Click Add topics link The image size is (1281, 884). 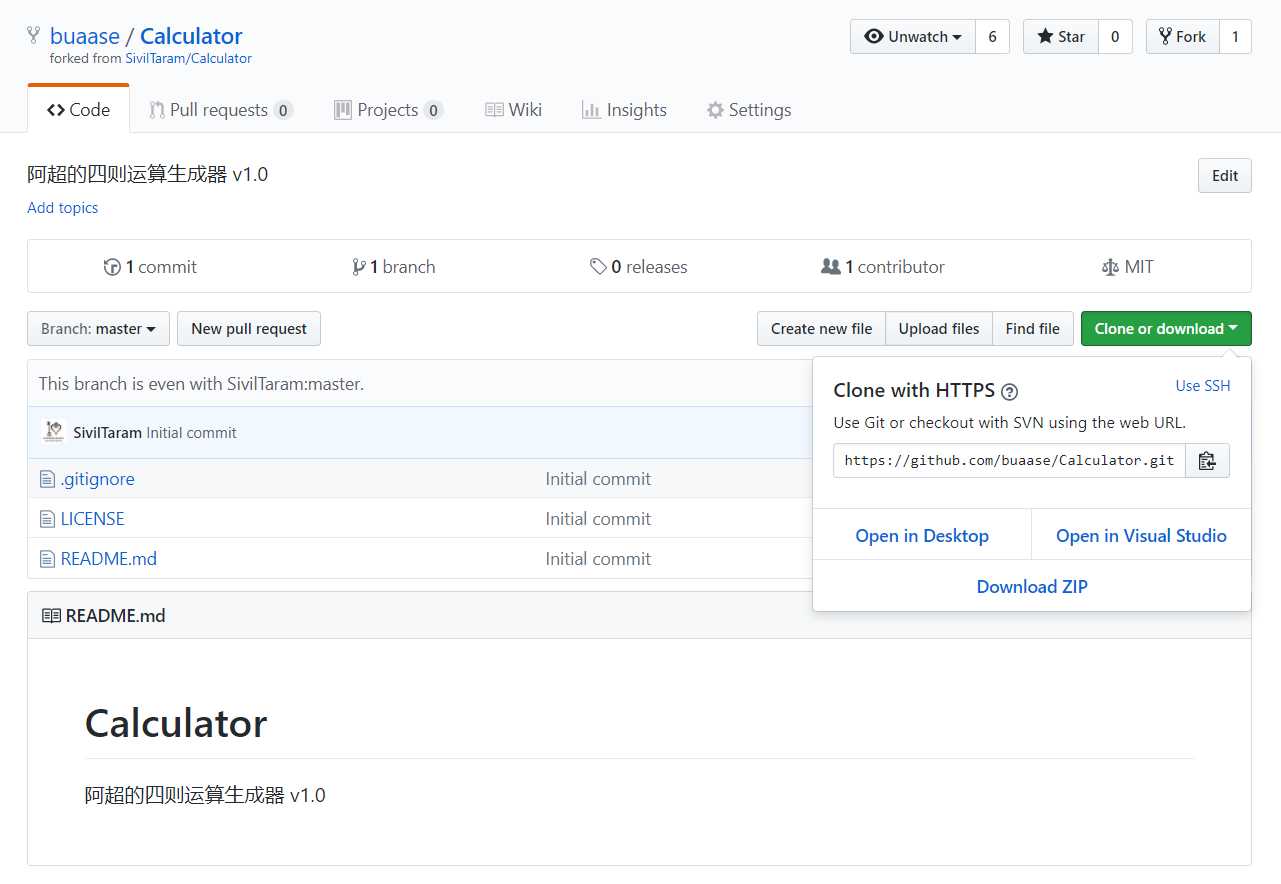[x=63, y=208]
